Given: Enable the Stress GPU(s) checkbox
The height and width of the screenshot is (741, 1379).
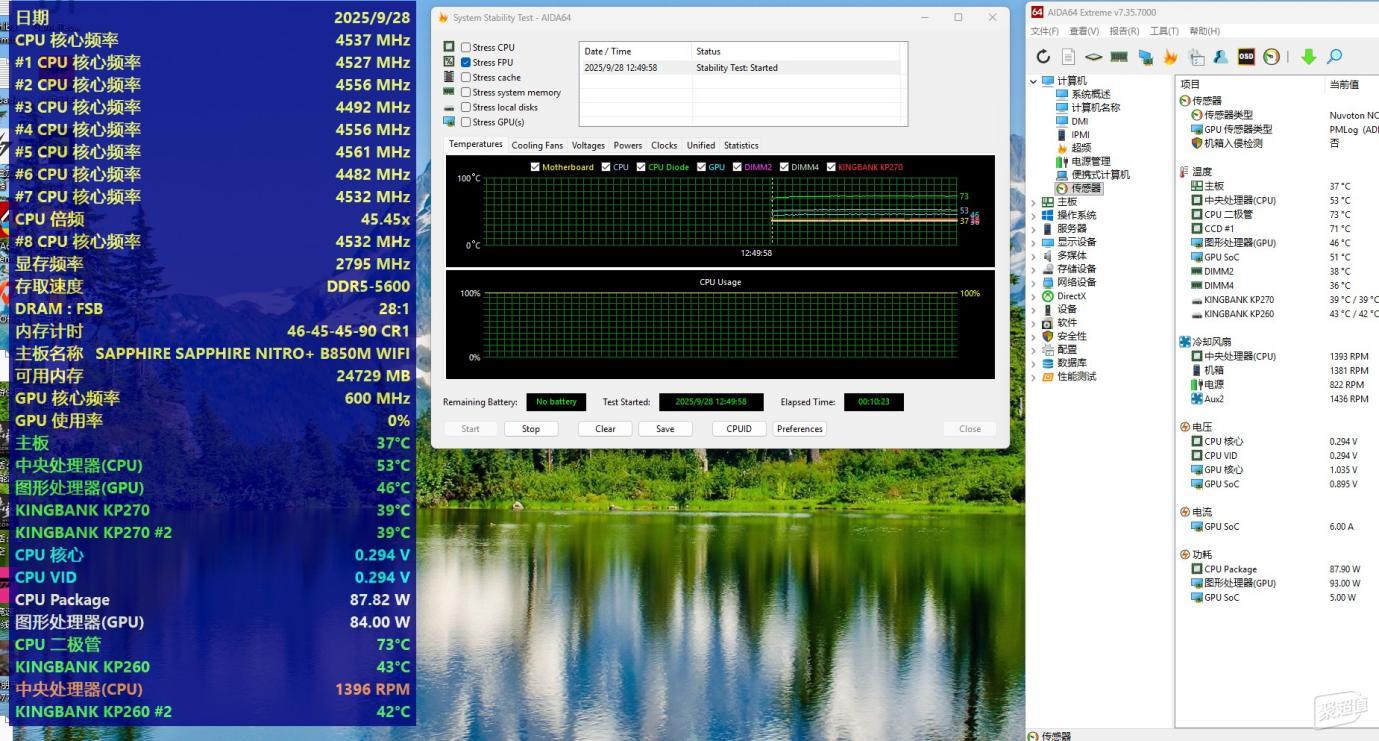Looking at the screenshot, I should (466, 122).
